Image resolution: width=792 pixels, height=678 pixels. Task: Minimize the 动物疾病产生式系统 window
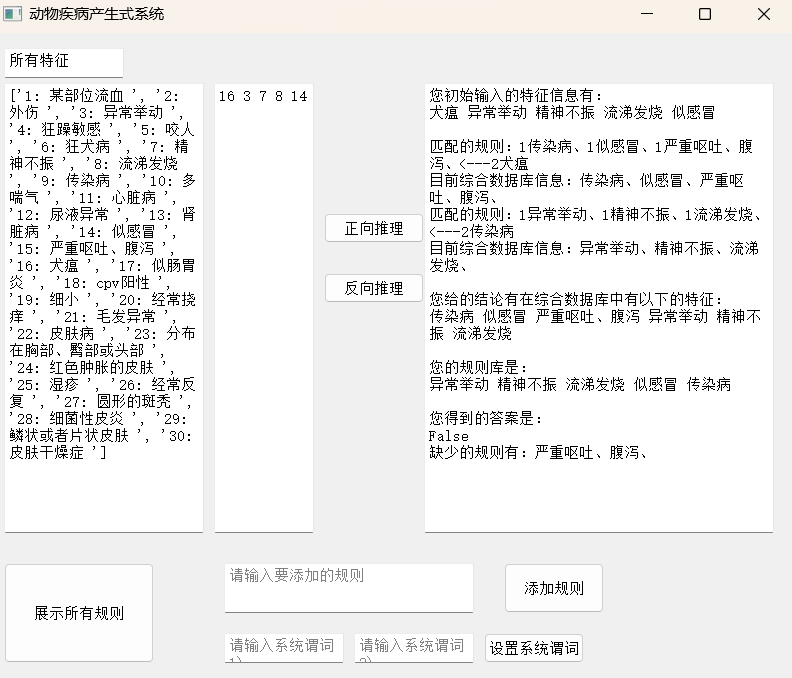click(x=647, y=14)
